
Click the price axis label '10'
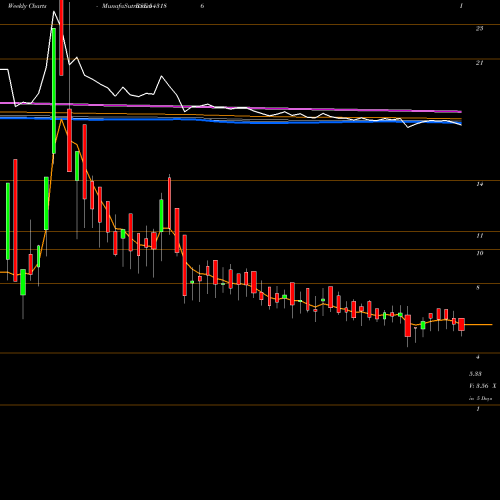pyautogui.click(x=479, y=253)
